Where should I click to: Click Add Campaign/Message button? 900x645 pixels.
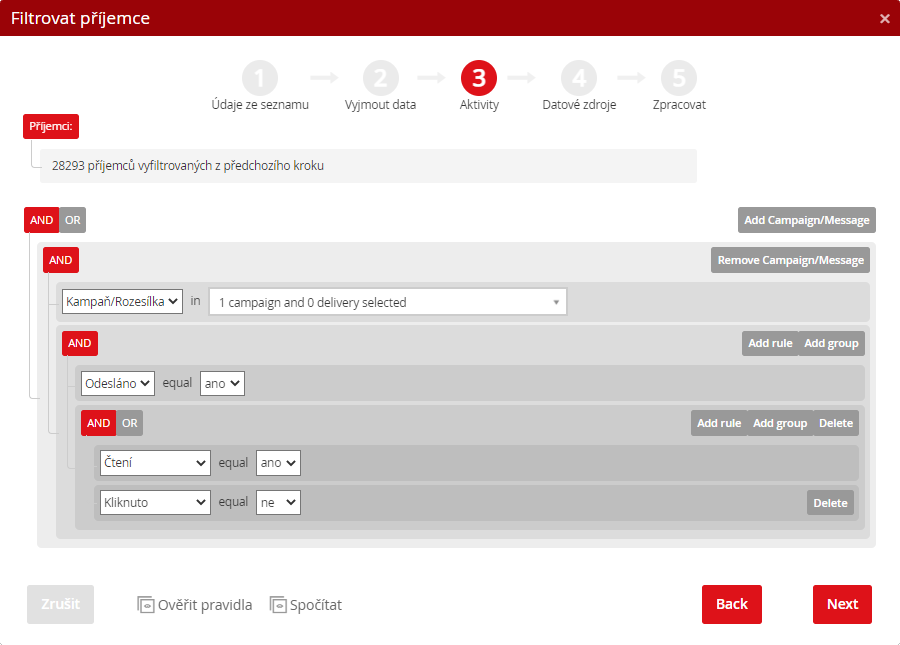click(806, 220)
